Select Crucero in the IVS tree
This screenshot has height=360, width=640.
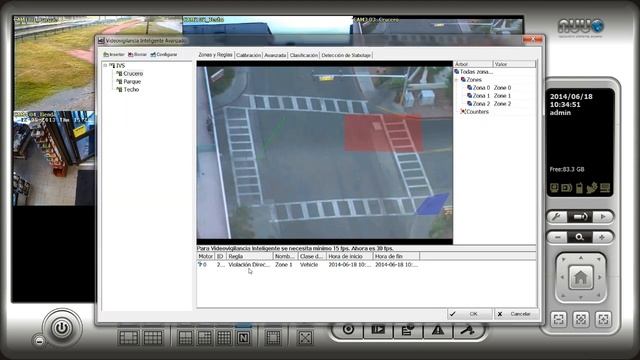tap(133, 73)
